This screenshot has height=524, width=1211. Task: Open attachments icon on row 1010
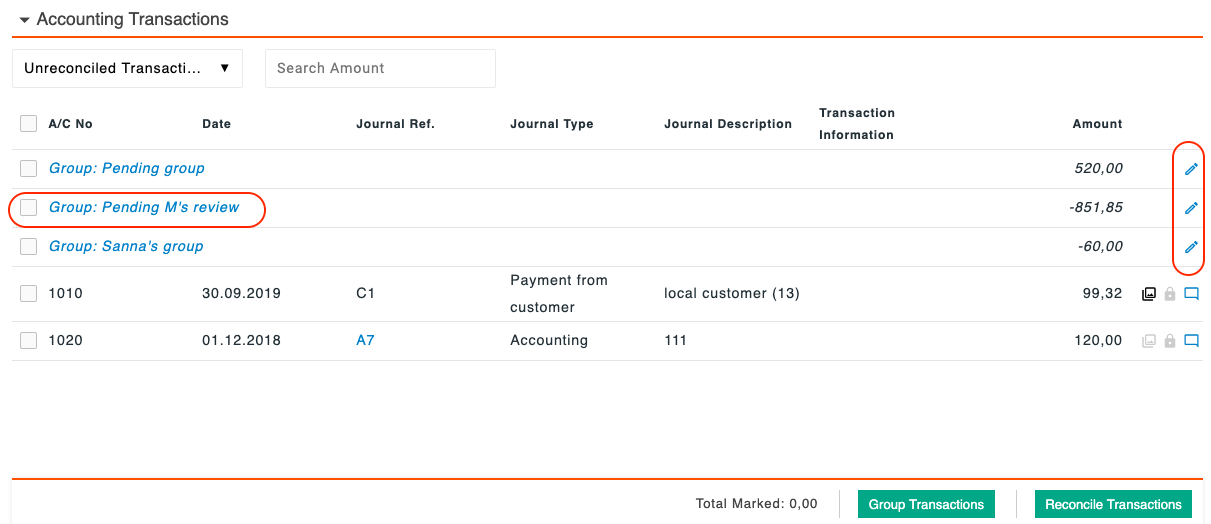(x=1149, y=294)
